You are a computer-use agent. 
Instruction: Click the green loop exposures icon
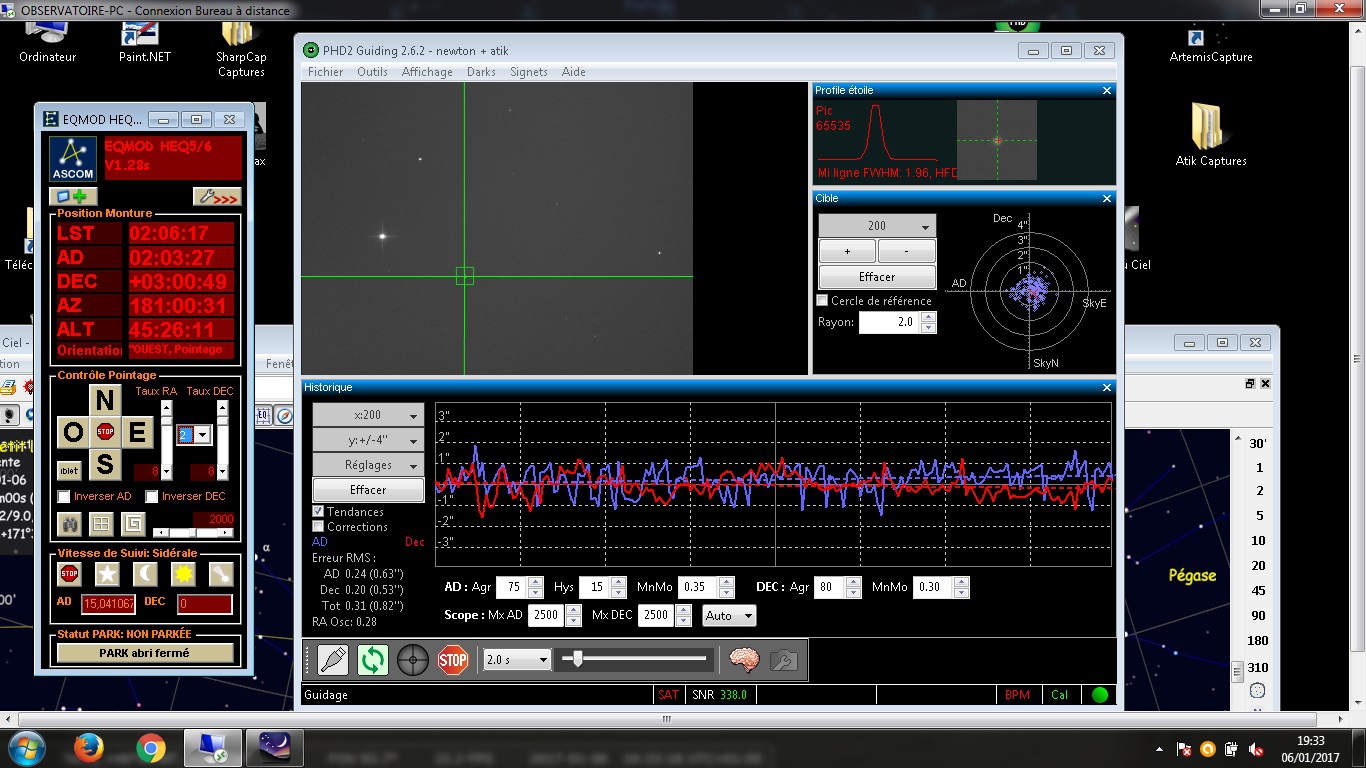(x=372, y=660)
